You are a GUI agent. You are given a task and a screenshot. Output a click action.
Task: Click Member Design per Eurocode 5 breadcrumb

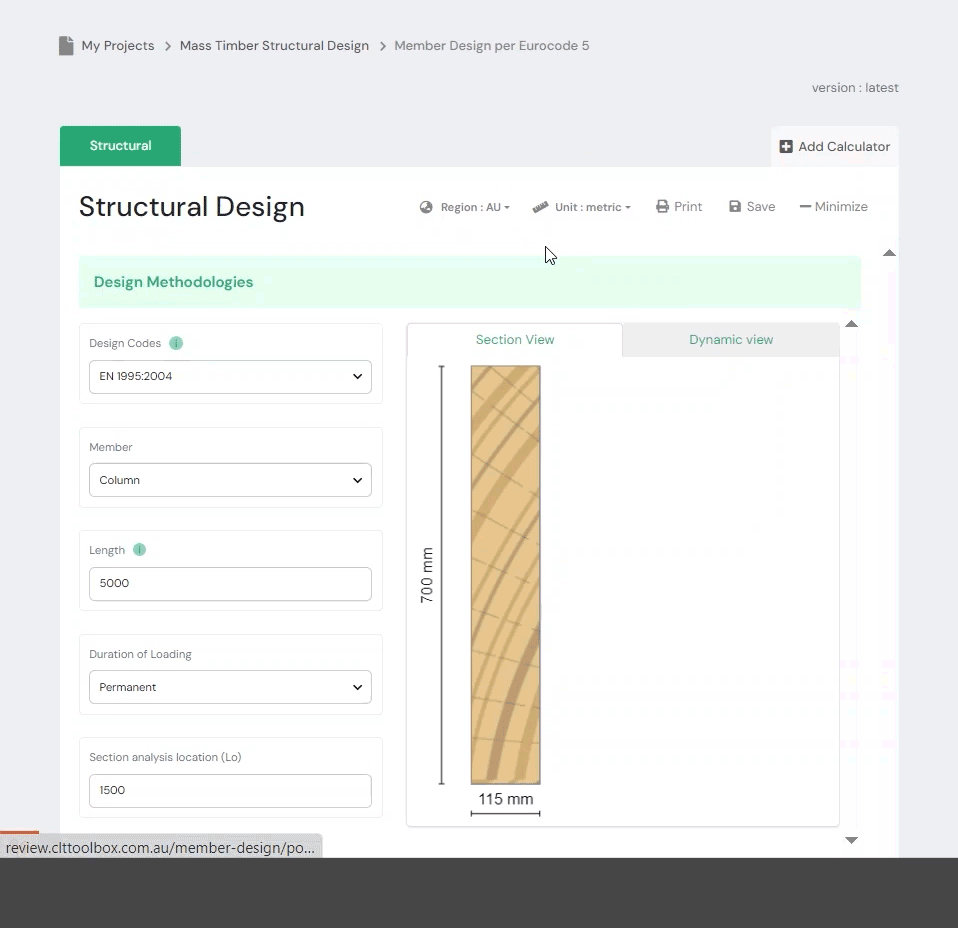pyautogui.click(x=492, y=46)
